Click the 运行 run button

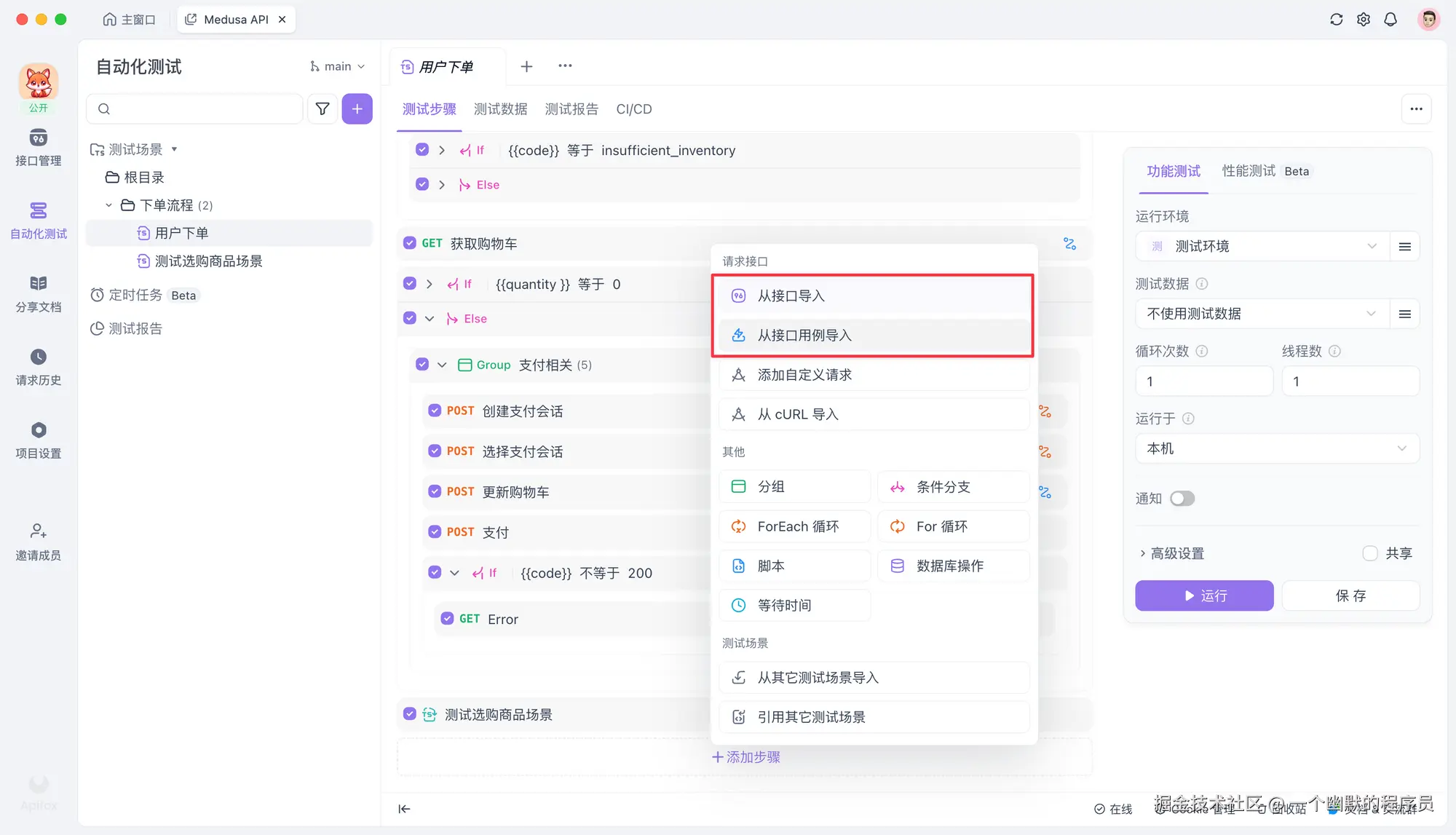click(x=1203, y=595)
